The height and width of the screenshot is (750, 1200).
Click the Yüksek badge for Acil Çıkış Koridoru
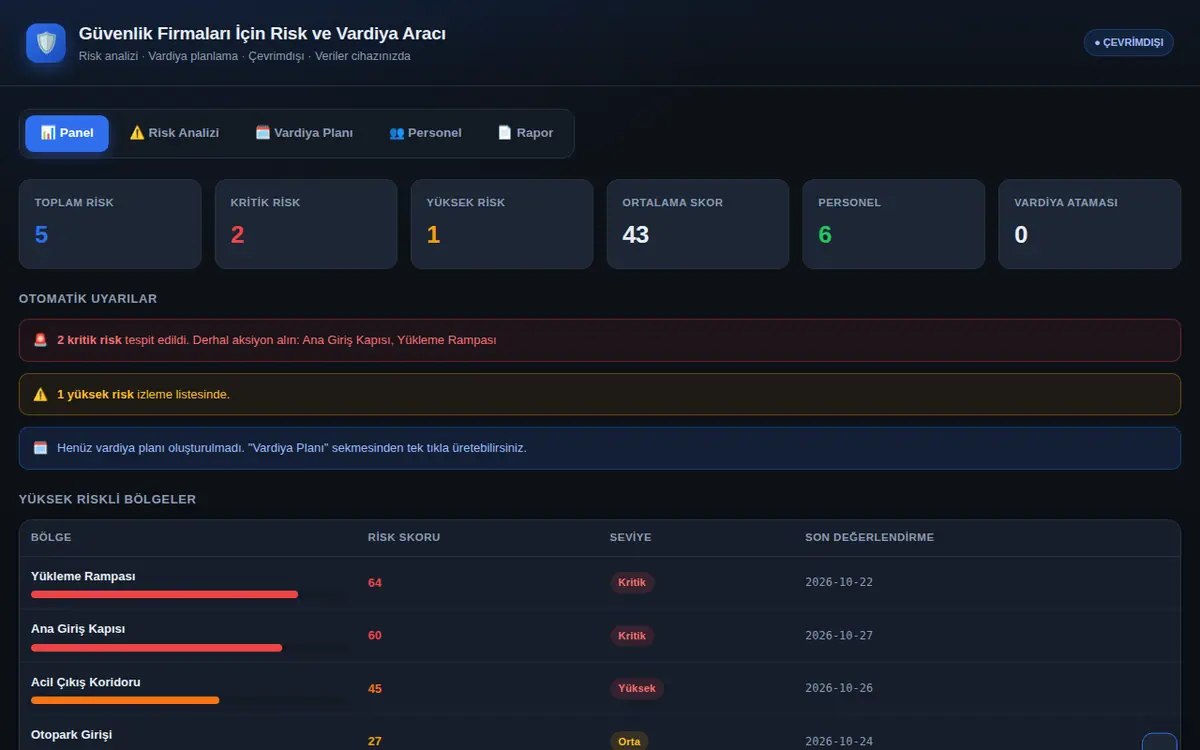pos(637,689)
